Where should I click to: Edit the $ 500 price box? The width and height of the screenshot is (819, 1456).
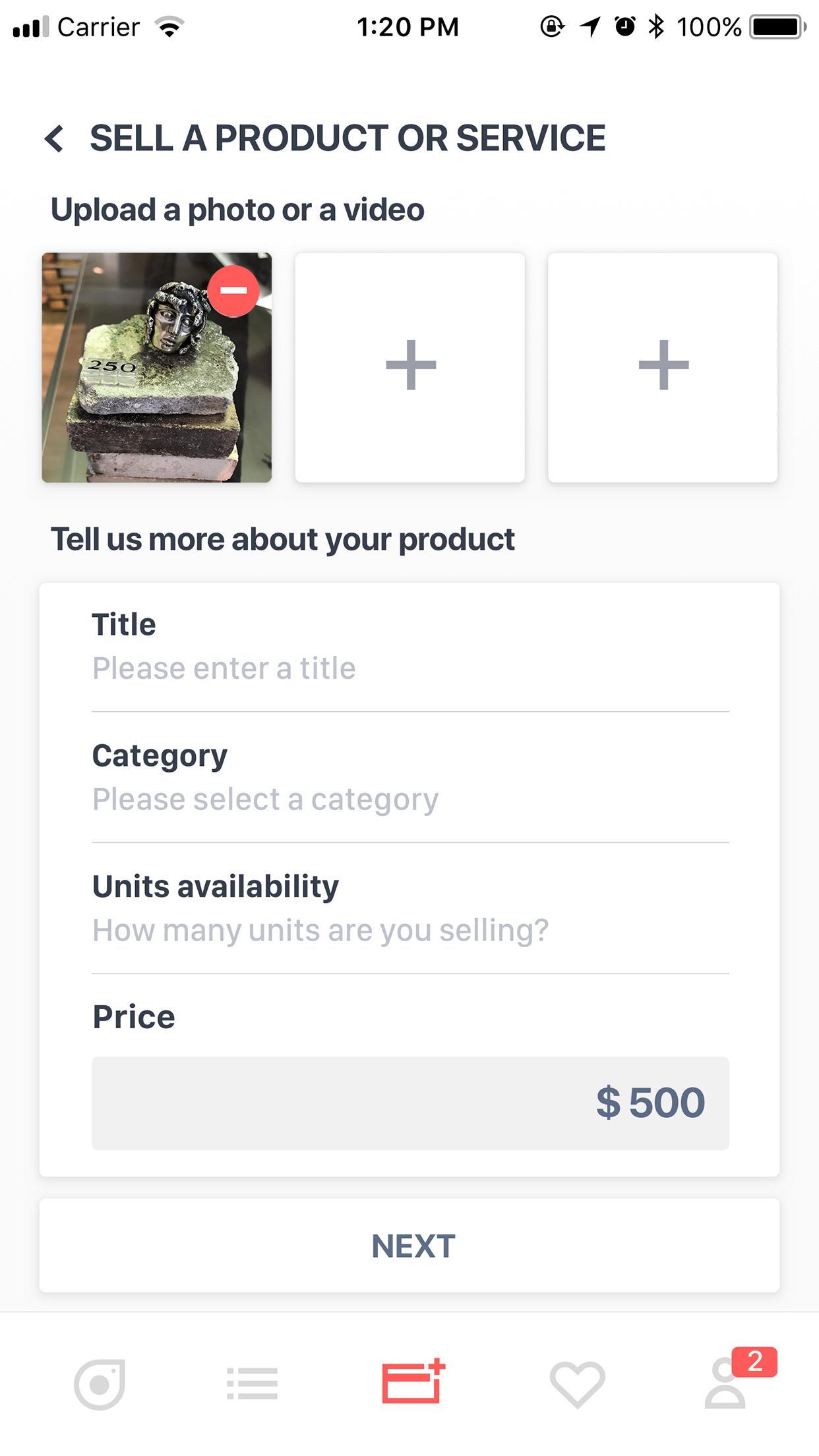coord(410,1103)
